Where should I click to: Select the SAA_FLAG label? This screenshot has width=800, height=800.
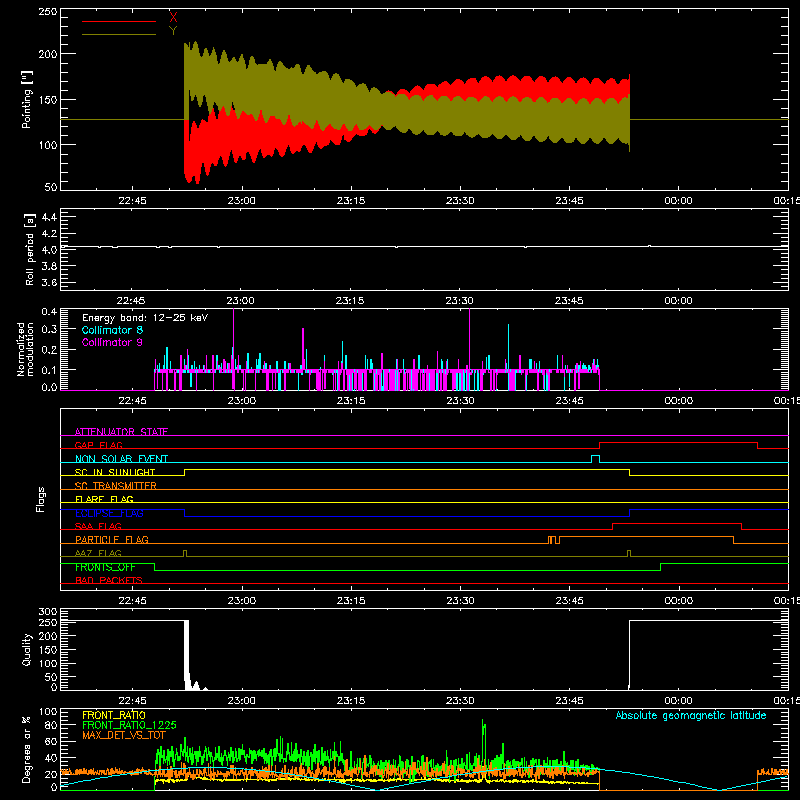(98, 526)
